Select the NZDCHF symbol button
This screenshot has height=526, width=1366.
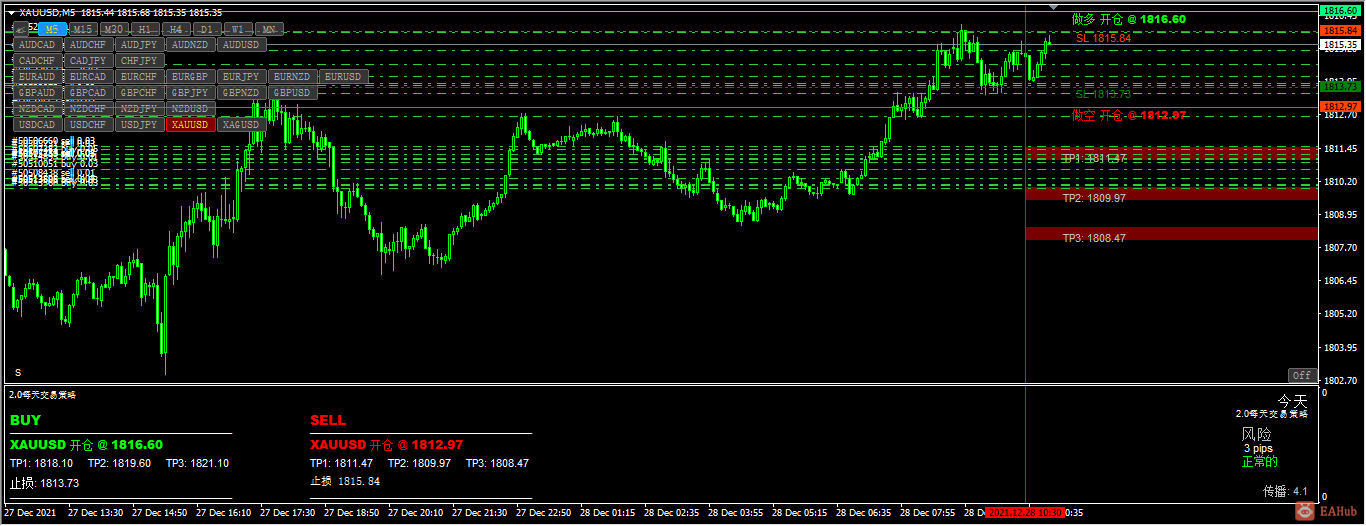[89, 109]
